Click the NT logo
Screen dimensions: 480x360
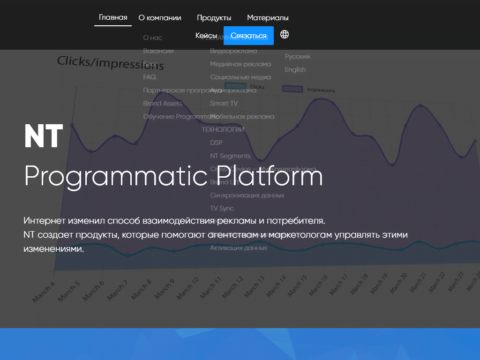coord(43,136)
